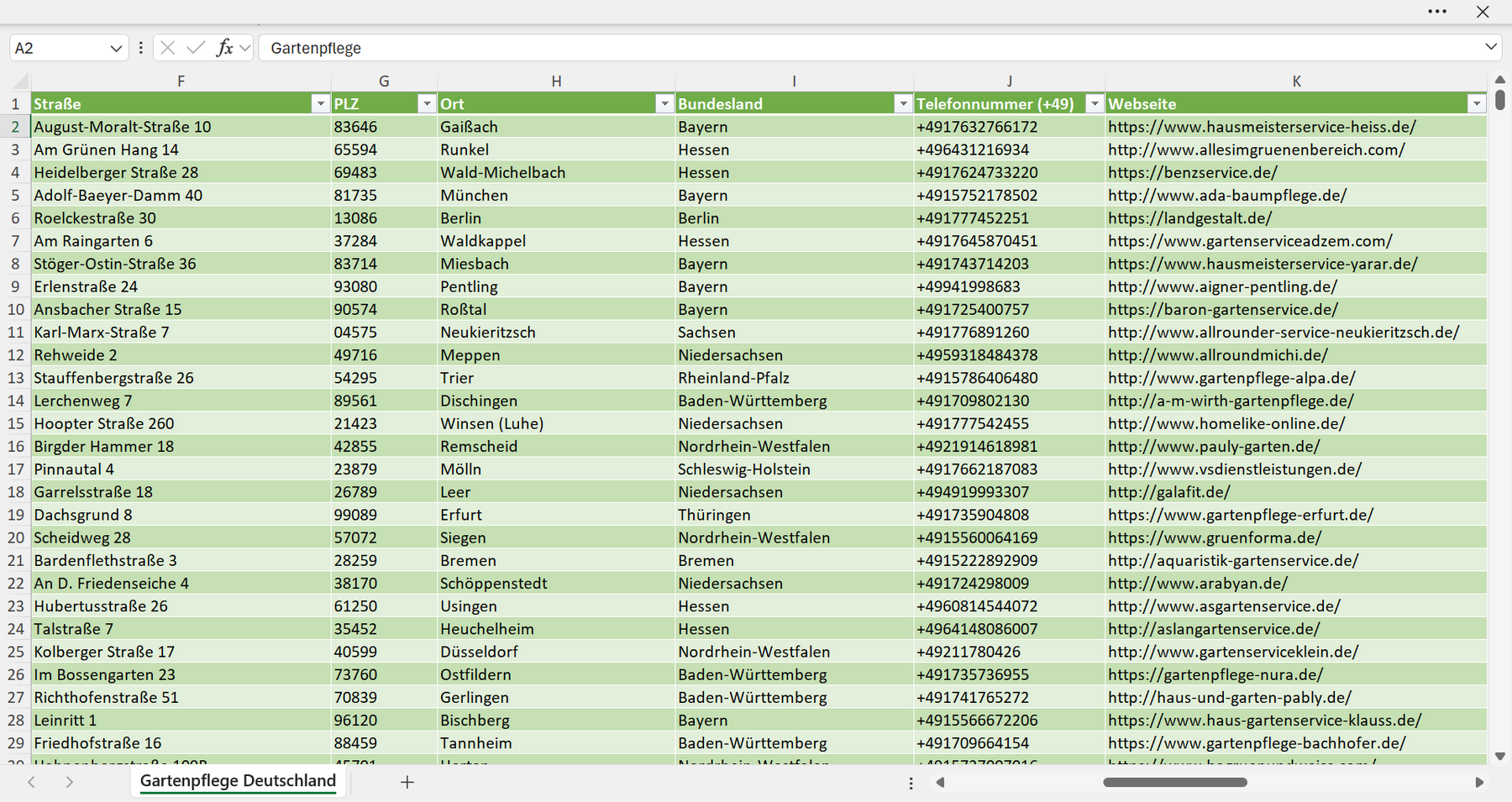1512x802 pixels.
Task: Open Bundesland column filter dropdown
Action: point(903,103)
